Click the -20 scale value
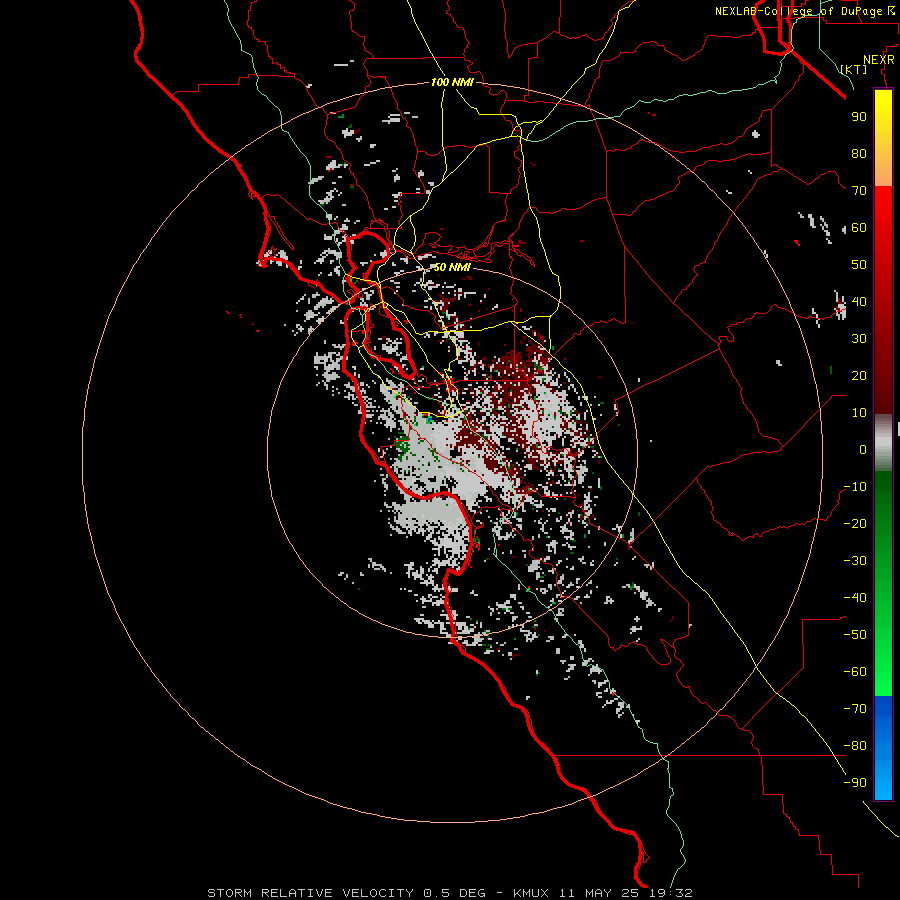 coord(855,524)
